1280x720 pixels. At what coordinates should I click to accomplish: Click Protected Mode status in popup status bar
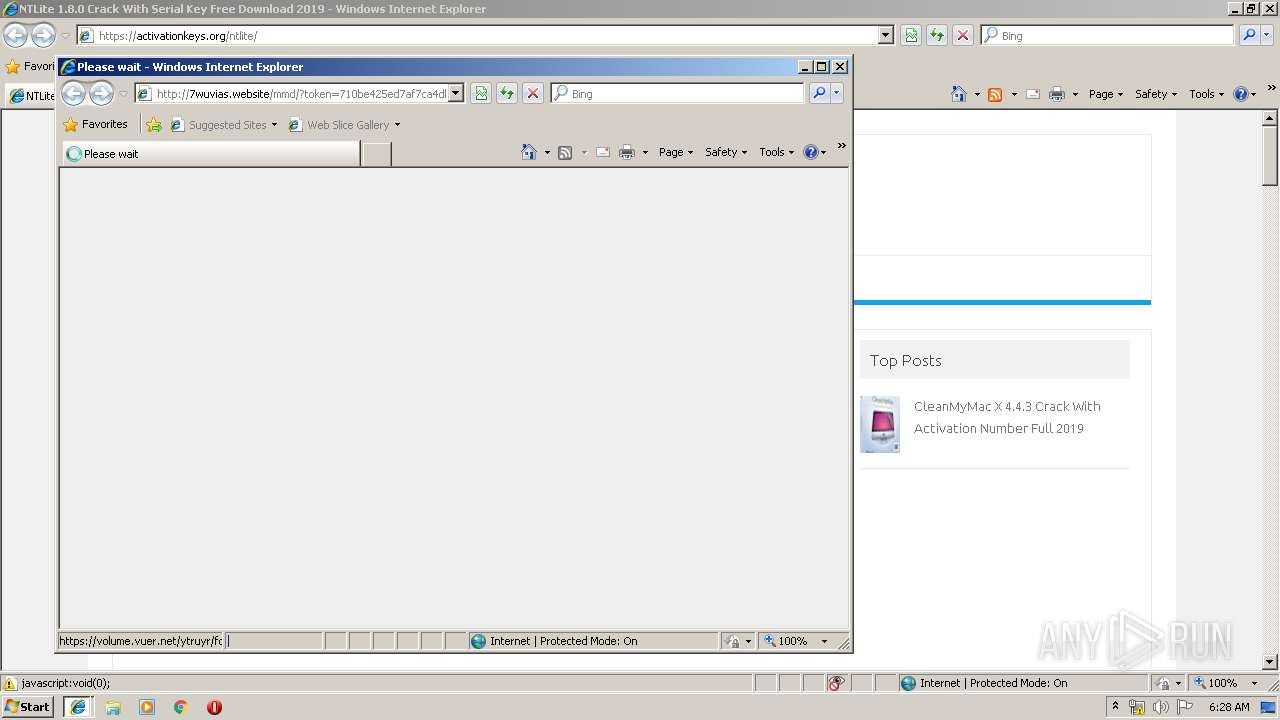coord(594,641)
